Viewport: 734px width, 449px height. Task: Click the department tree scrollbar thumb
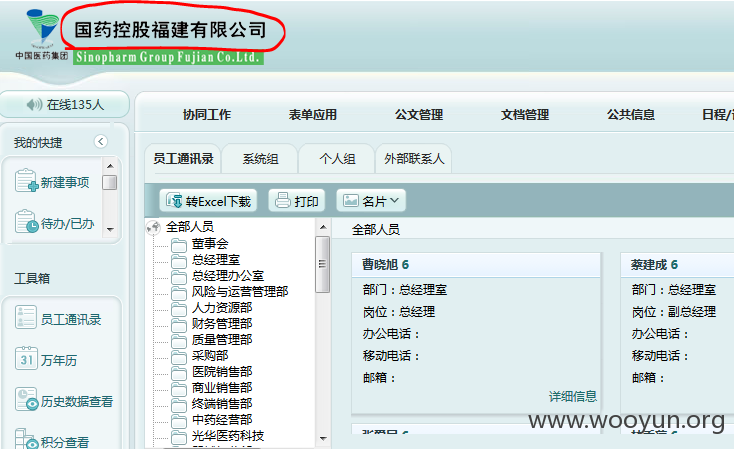[323, 265]
